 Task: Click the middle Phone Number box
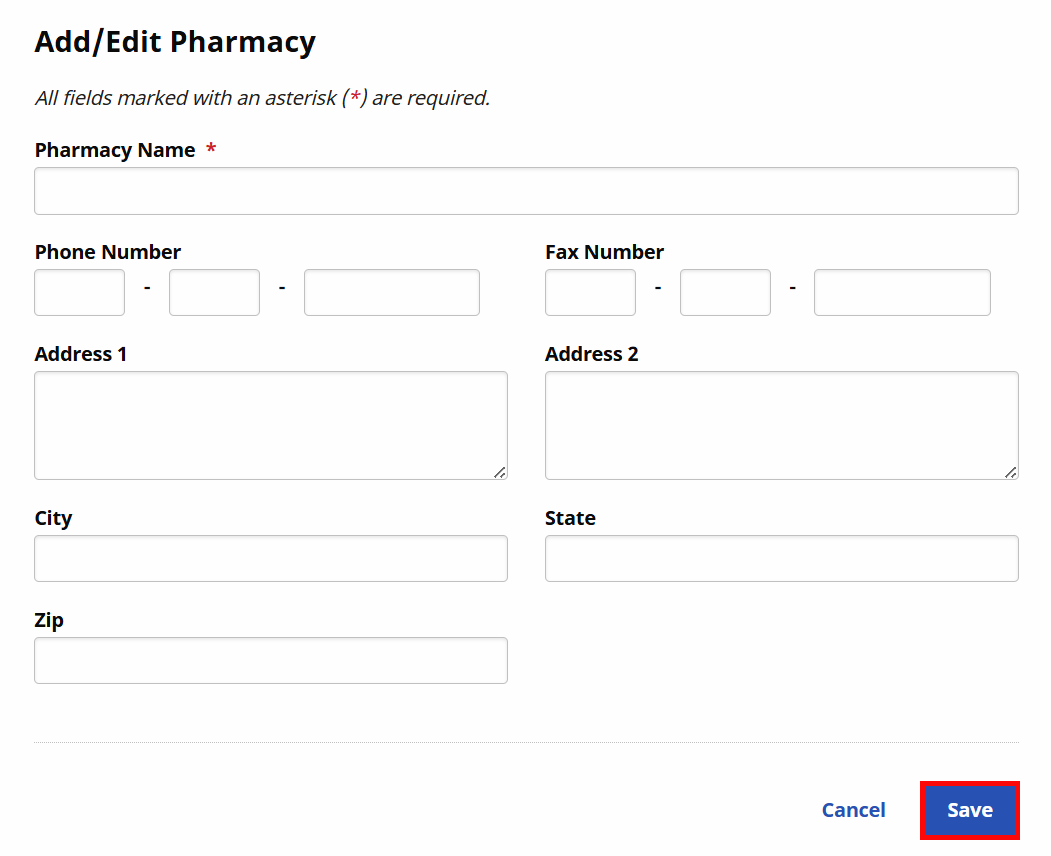pos(214,292)
